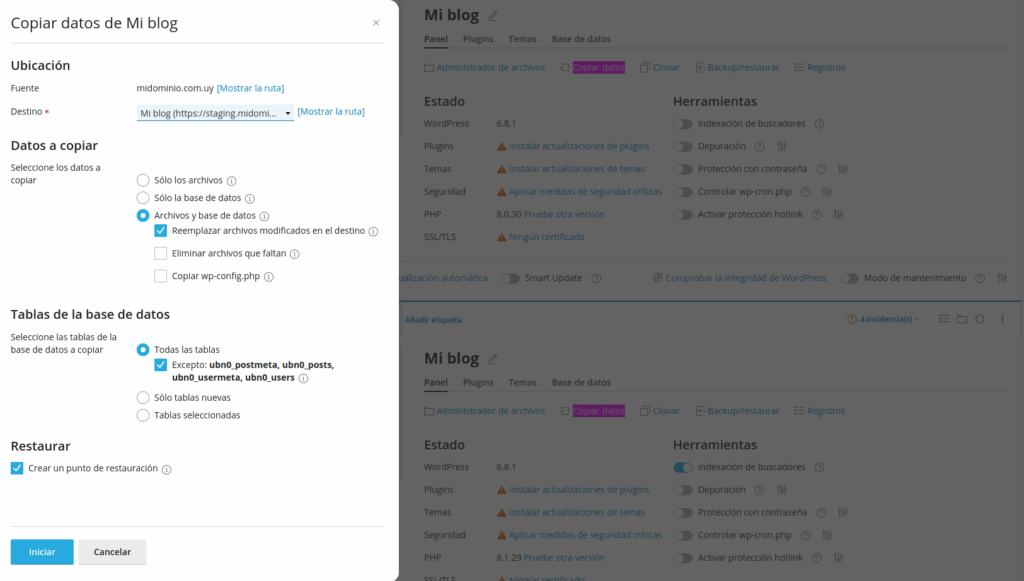Open Depuración settings sliders in PHP 8.1.29 card
Image resolution: width=1024 pixels, height=581 pixels.
pyautogui.click(x=782, y=490)
